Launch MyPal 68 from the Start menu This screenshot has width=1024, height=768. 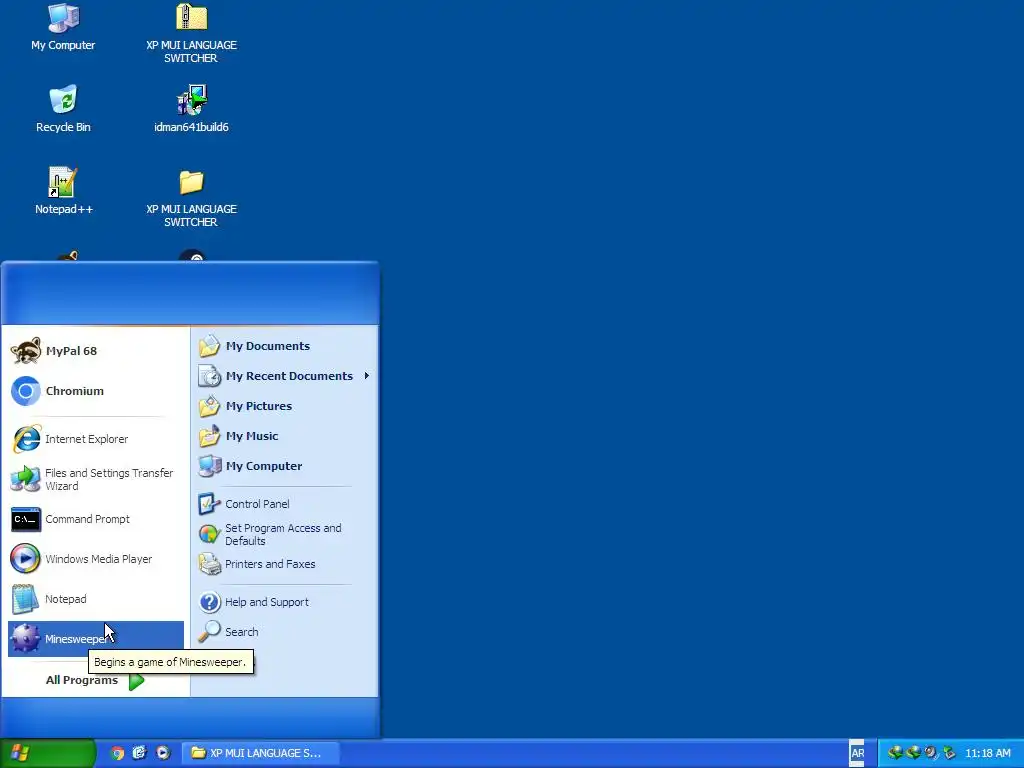(95, 351)
